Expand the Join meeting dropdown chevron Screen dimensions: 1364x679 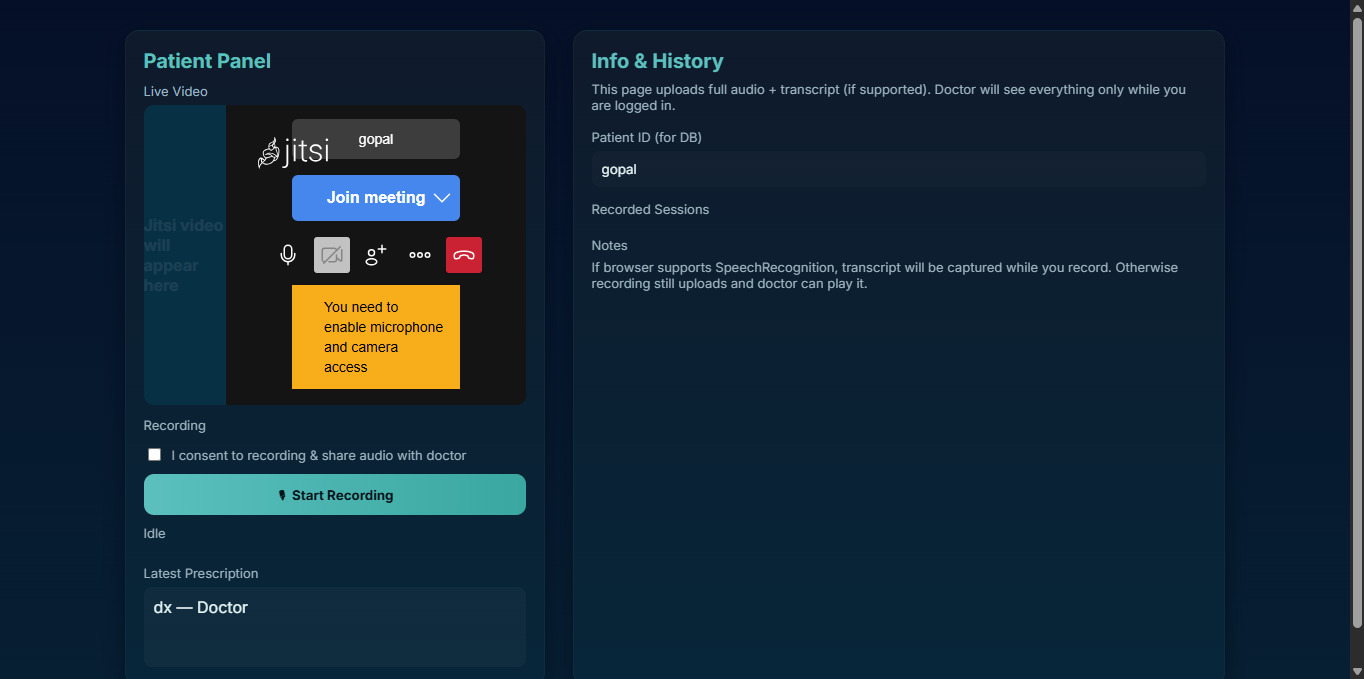[442, 198]
